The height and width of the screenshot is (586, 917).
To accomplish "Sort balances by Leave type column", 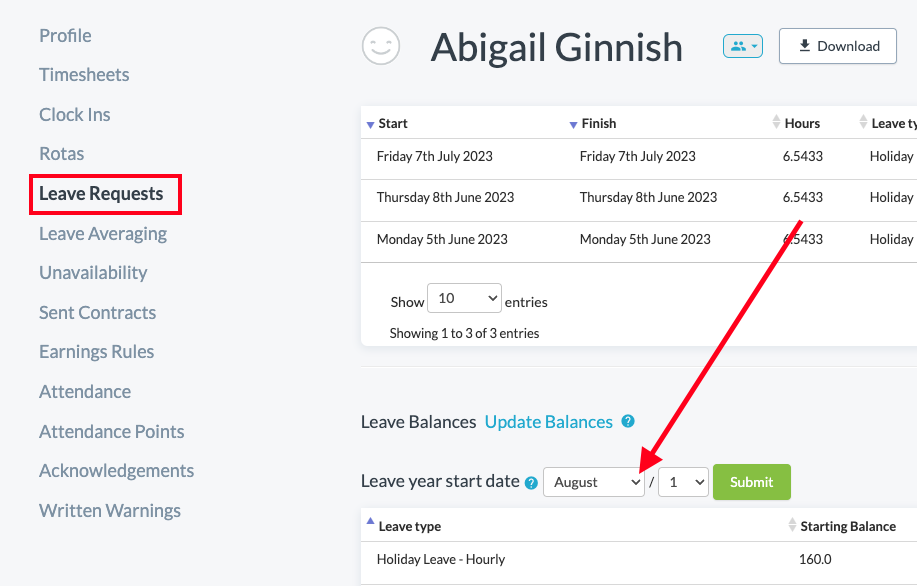I will click(409, 526).
